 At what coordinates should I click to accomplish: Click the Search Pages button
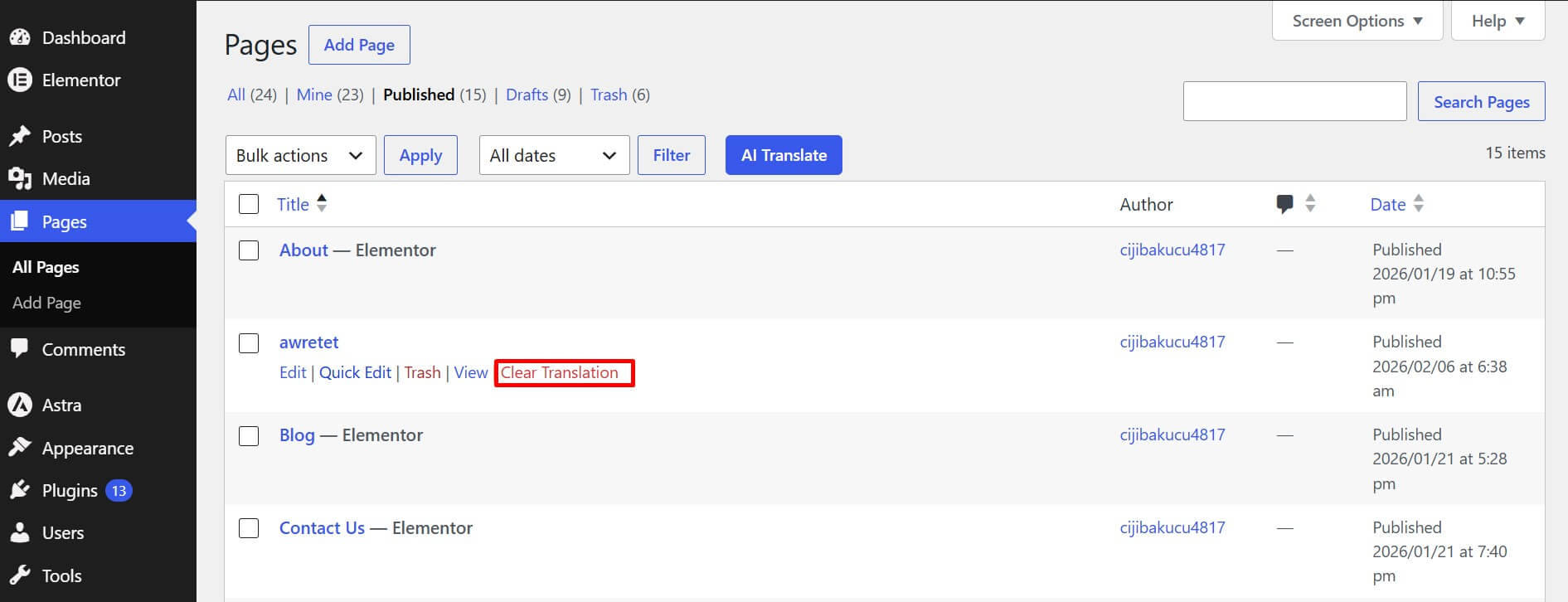[x=1481, y=101]
